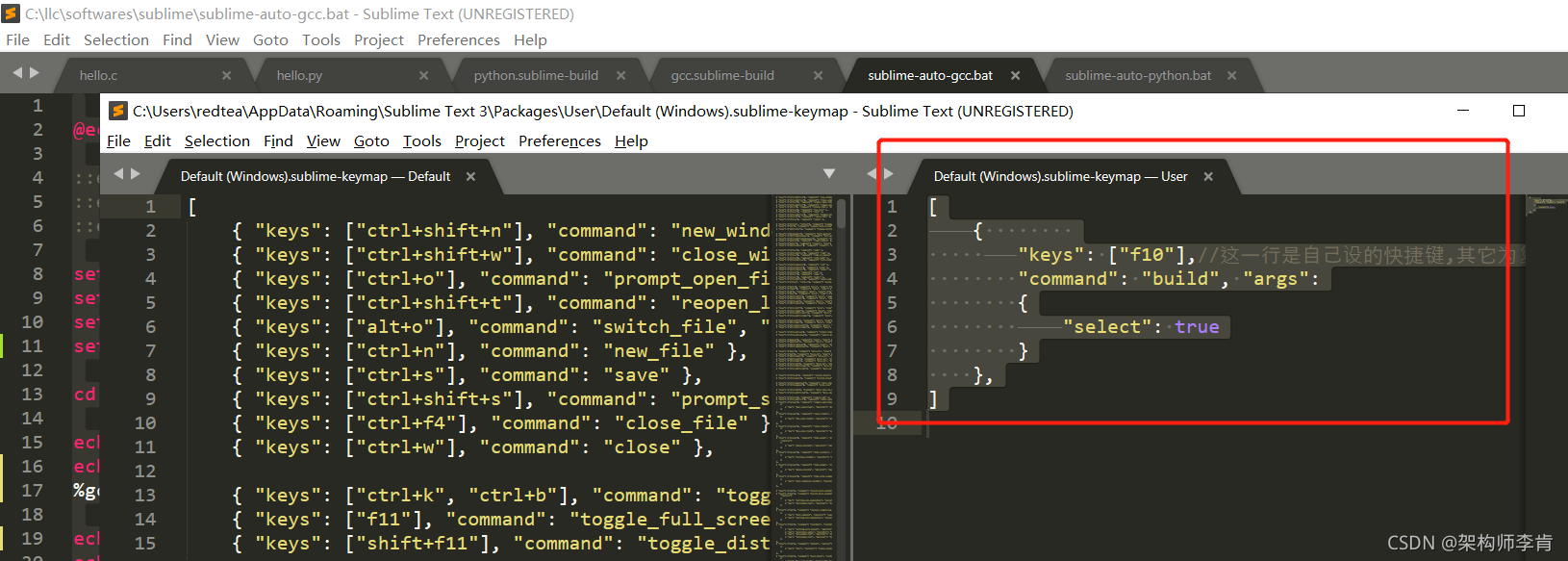Open the Tools menu in keymap window
The width and height of the screenshot is (1568, 561).
421,141
